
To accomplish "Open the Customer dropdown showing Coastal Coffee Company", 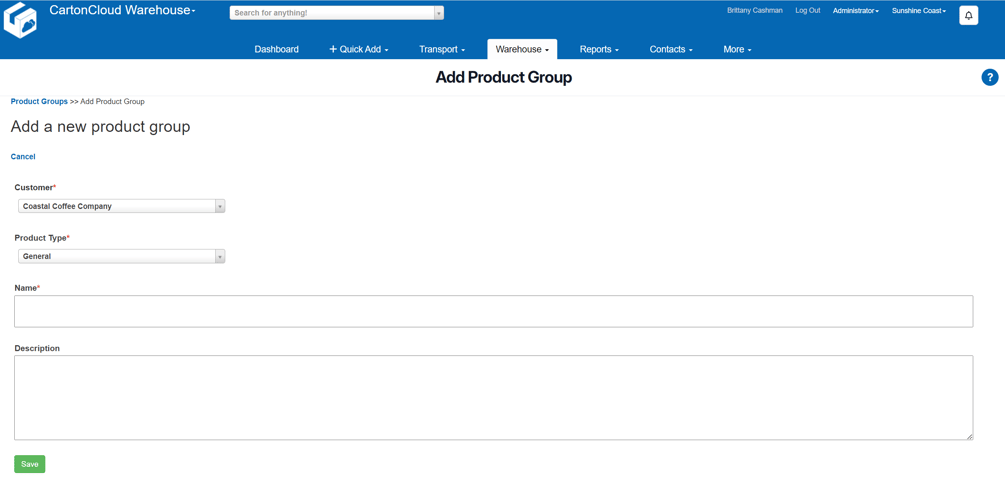I will point(122,207).
